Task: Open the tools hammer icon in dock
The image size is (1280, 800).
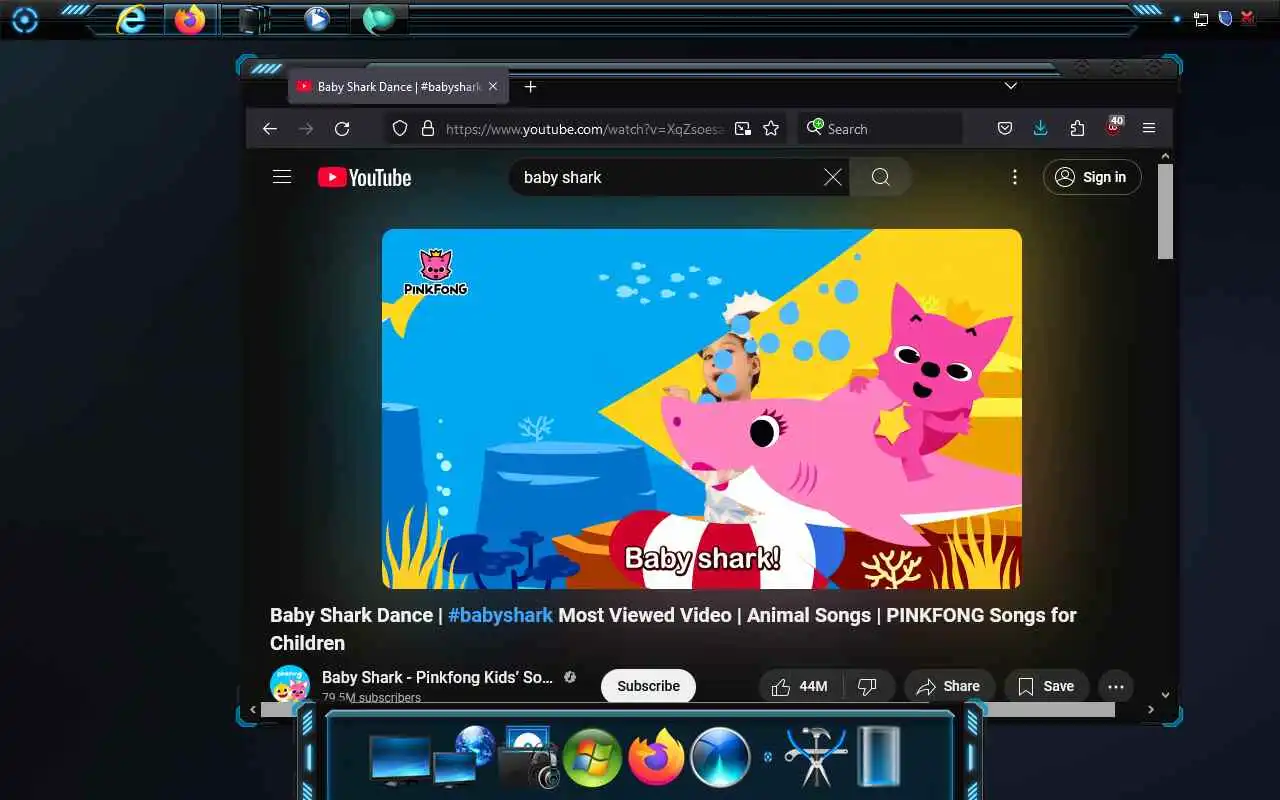Action: point(816,758)
